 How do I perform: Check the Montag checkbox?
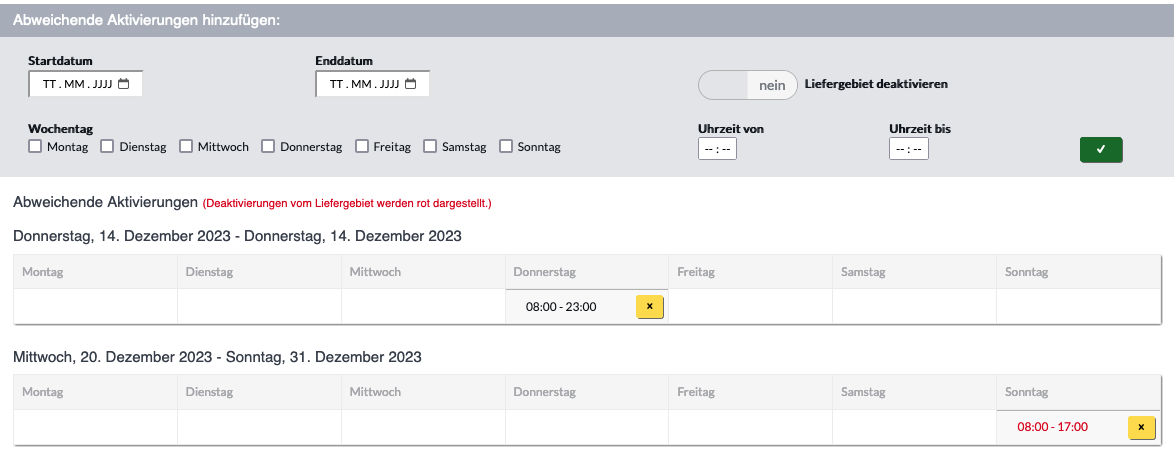(35, 146)
